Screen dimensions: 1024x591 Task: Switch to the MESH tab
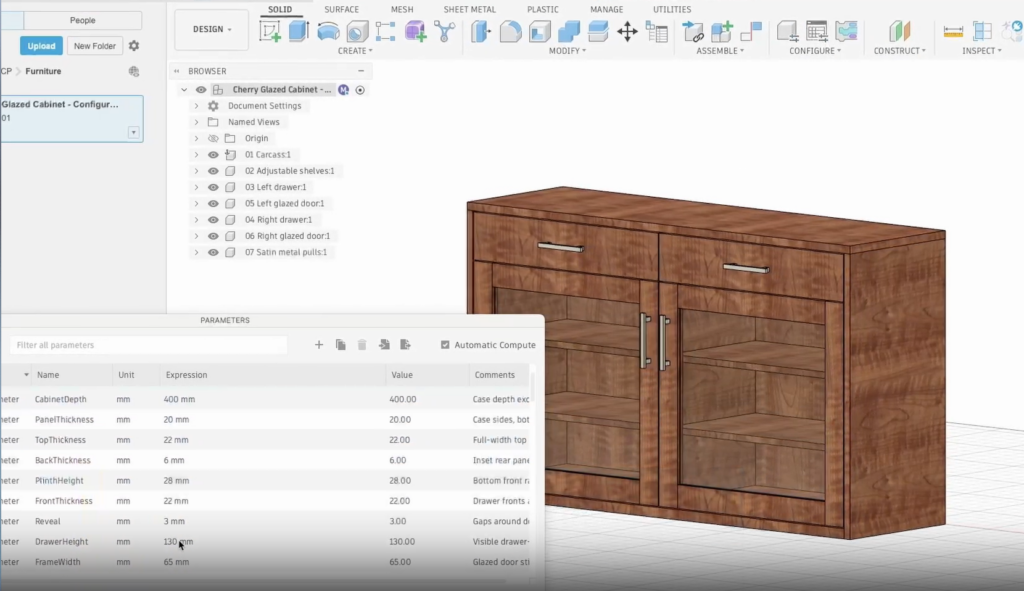coord(402,10)
